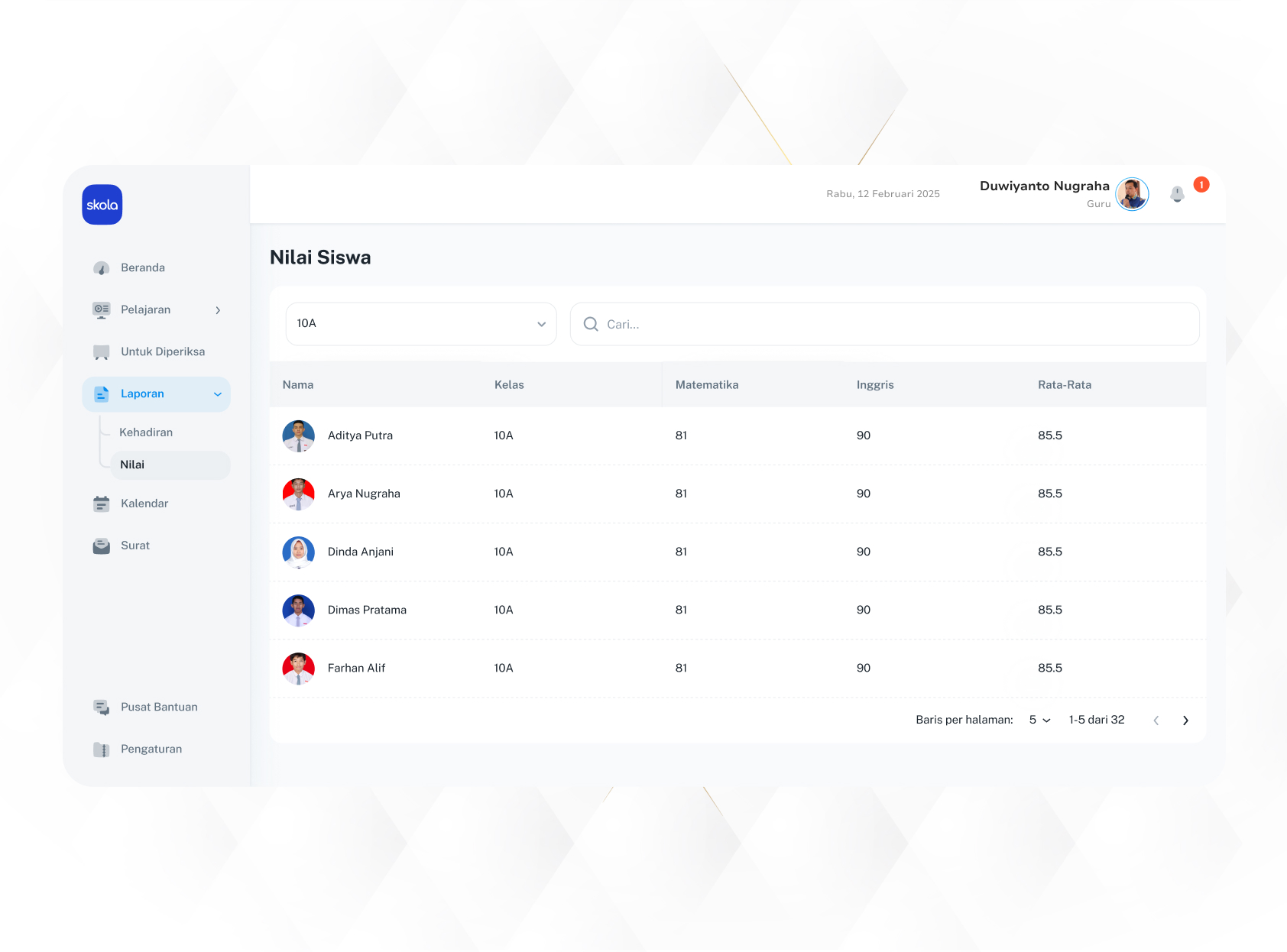
Task: Click the Pusat Bantuan chat icon
Action: tap(101, 708)
